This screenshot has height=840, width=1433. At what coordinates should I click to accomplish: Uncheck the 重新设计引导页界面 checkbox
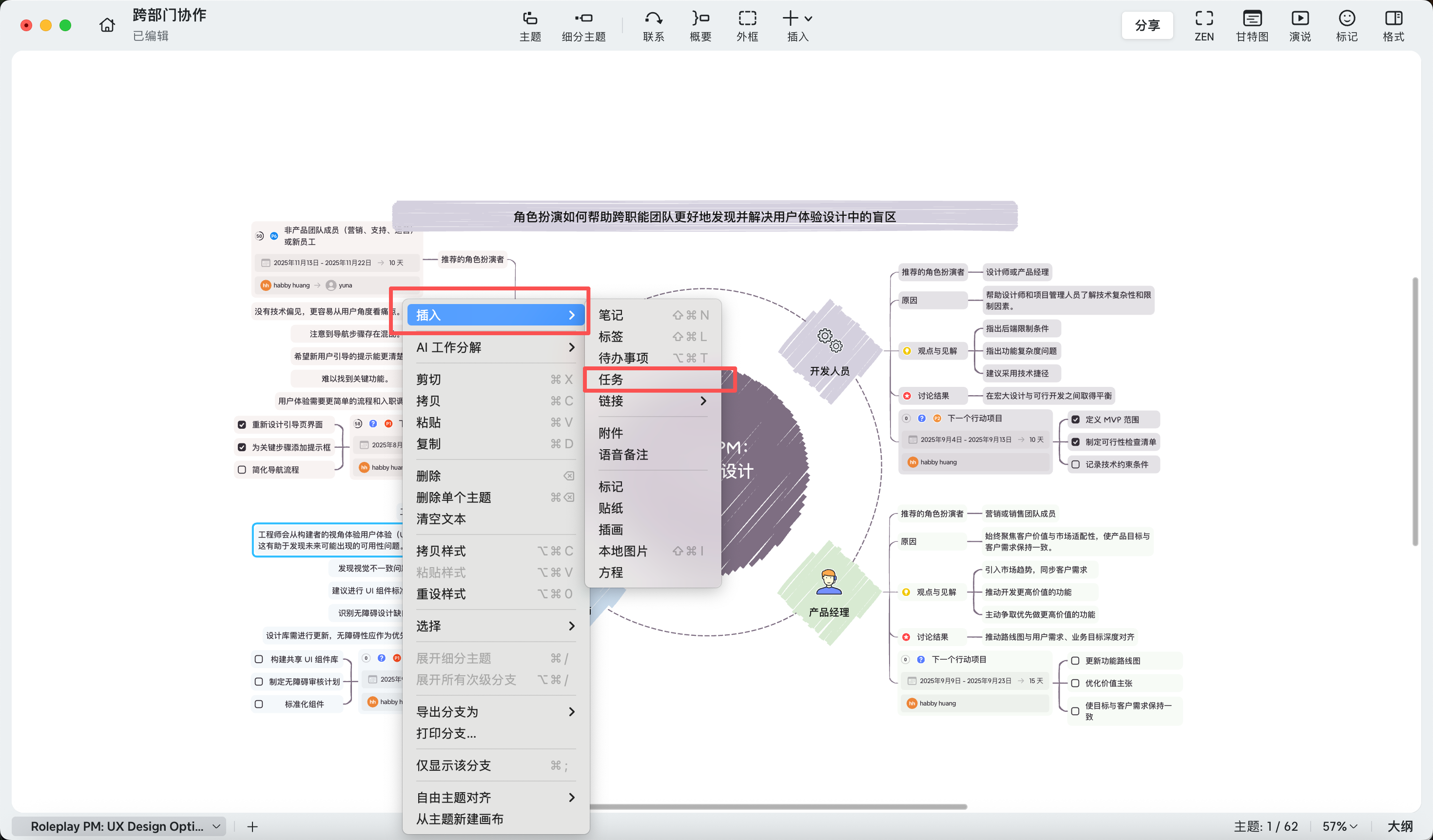coord(242,424)
